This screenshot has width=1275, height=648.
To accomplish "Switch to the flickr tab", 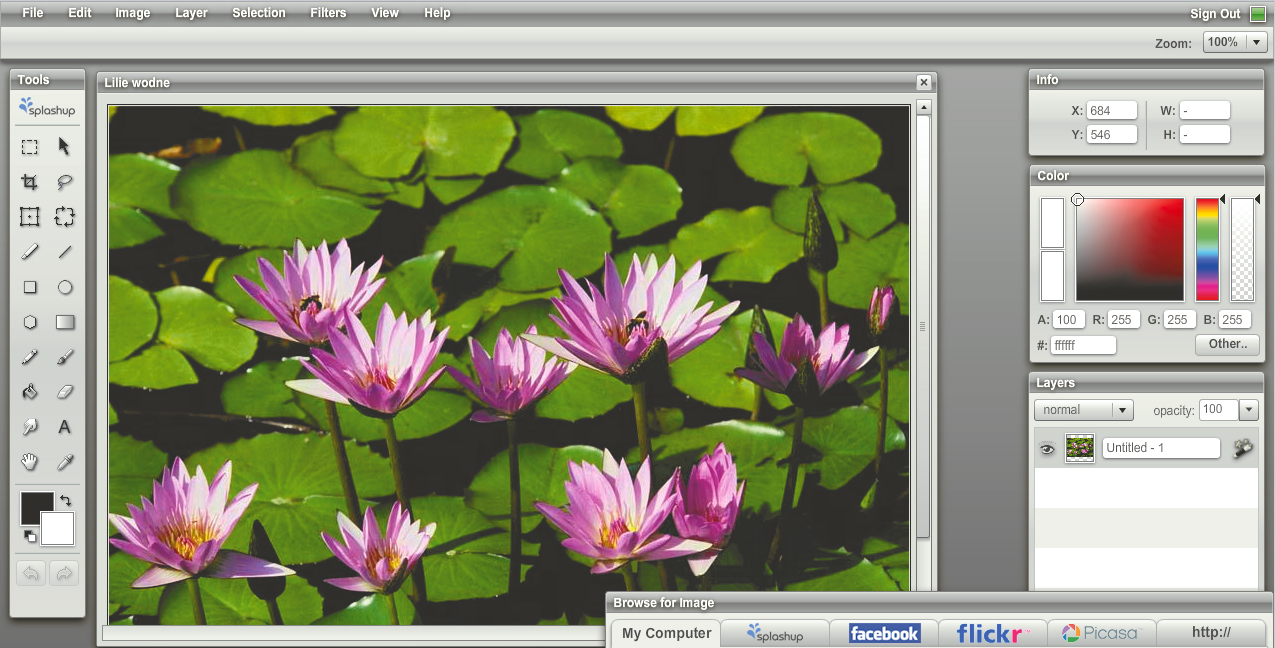I will [992, 633].
